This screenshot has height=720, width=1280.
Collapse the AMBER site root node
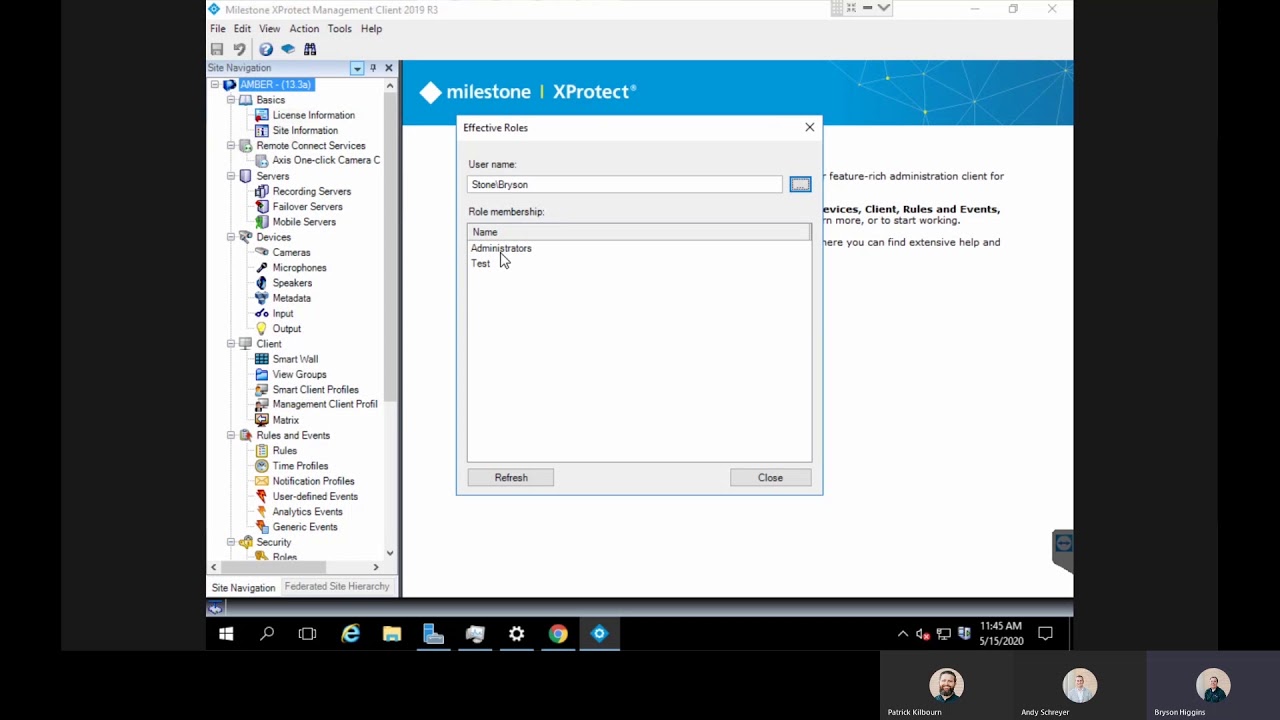(x=214, y=85)
